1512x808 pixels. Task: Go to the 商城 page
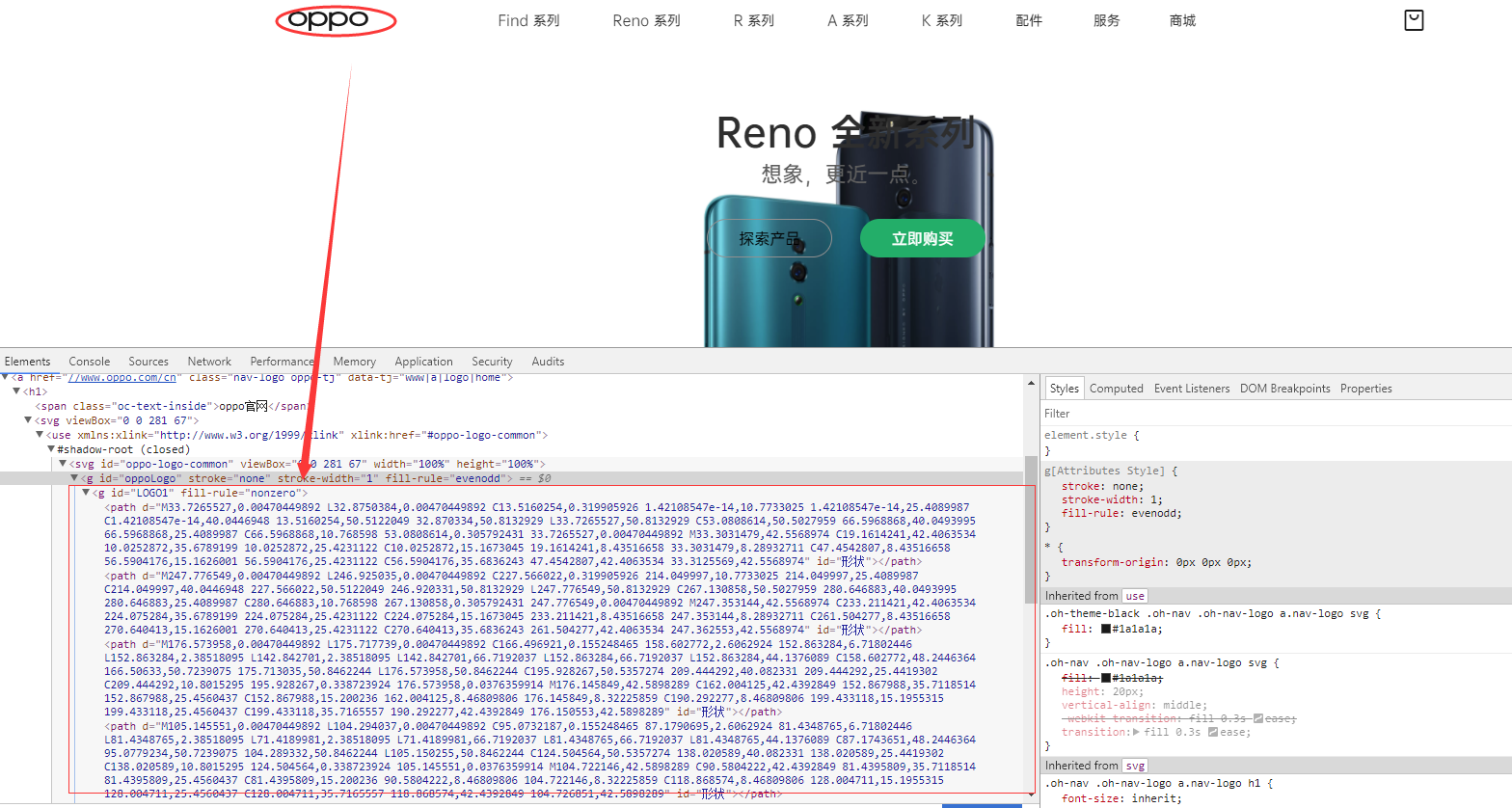point(1182,20)
